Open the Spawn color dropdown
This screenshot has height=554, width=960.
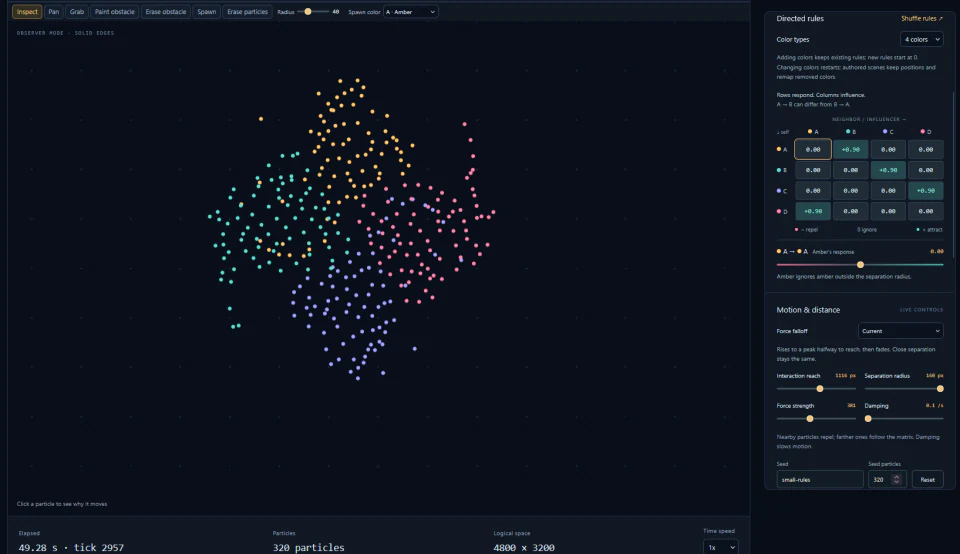411,12
